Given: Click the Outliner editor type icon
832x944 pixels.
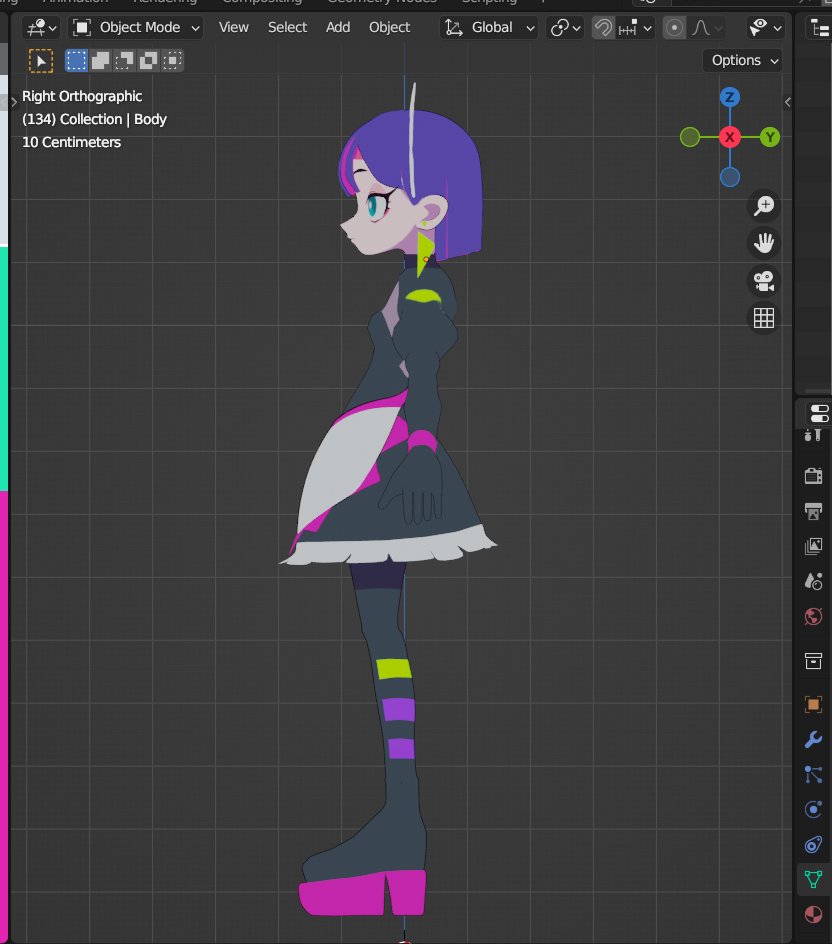Looking at the screenshot, I should click(x=820, y=28).
